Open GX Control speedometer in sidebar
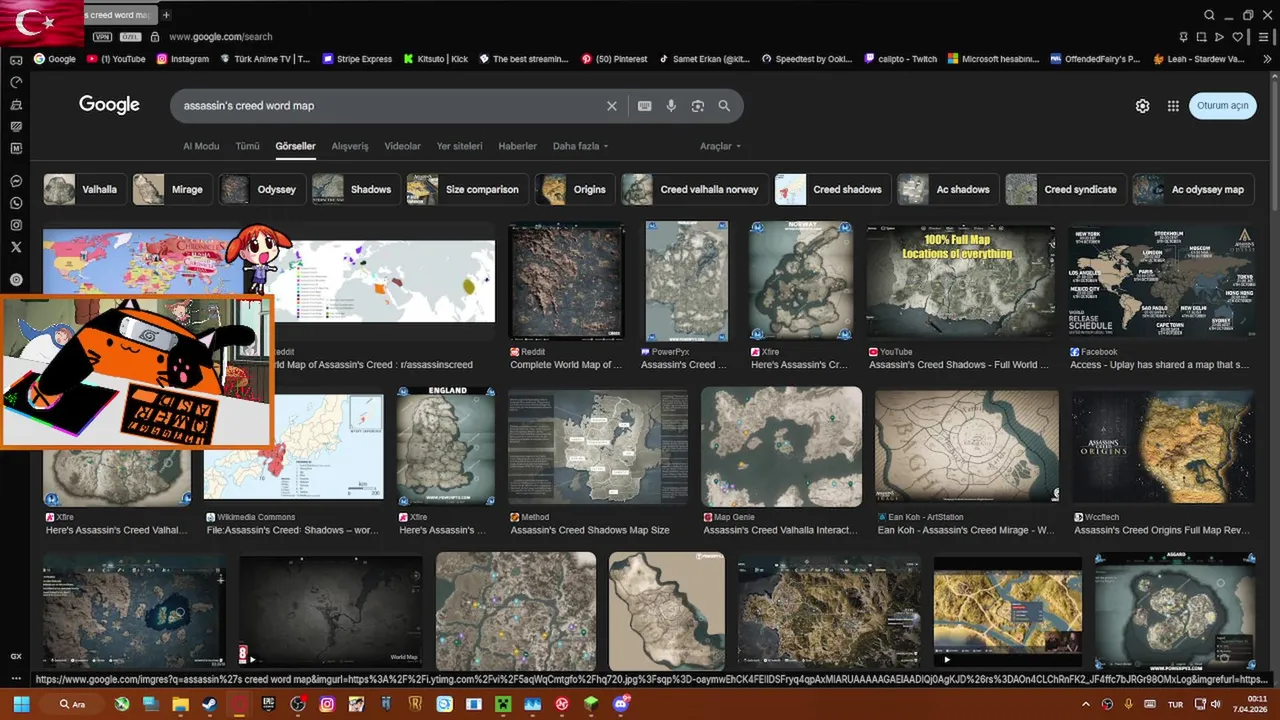 pyautogui.click(x=16, y=82)
